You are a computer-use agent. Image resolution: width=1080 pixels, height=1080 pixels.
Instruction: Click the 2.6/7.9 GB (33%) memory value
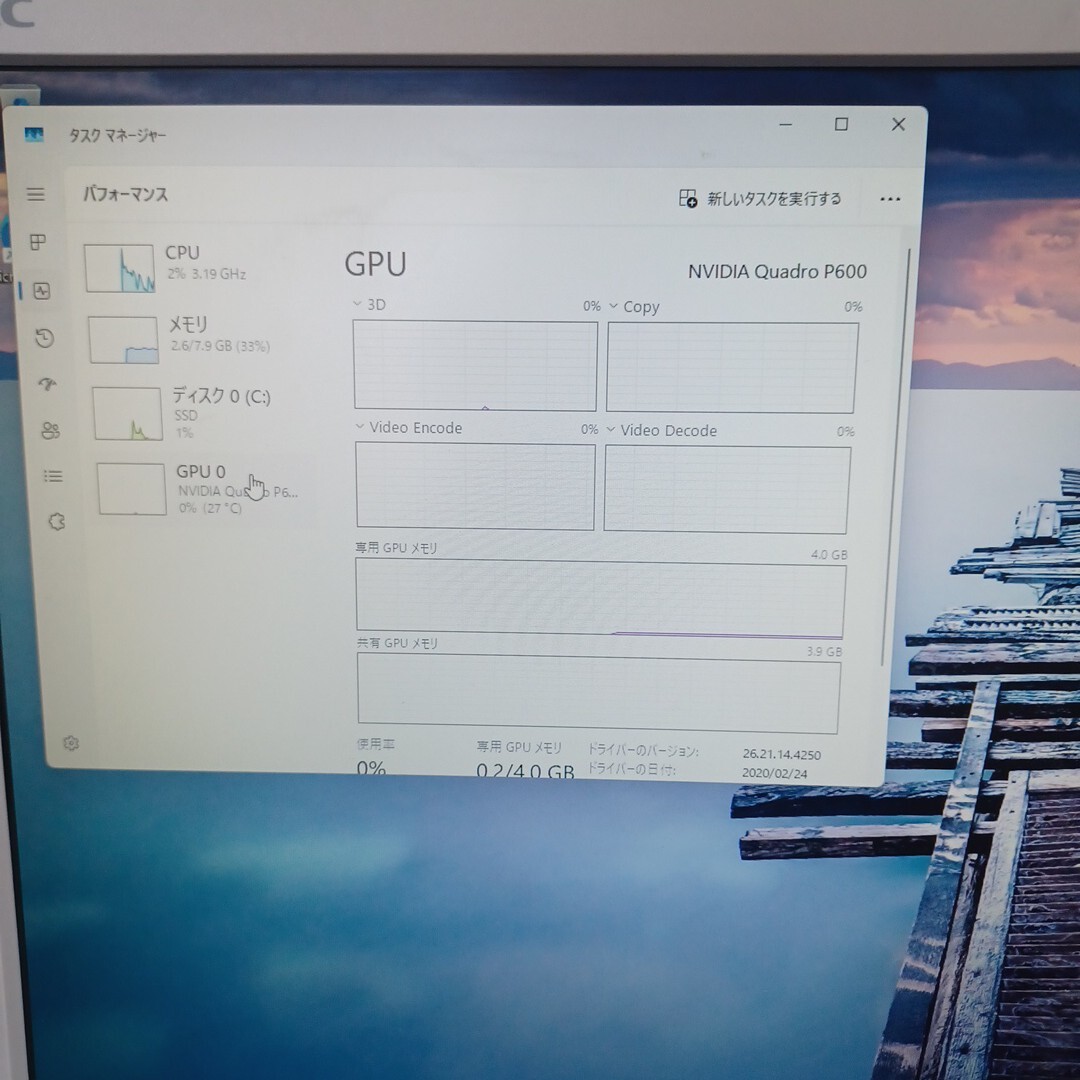(x=220, y=346)
